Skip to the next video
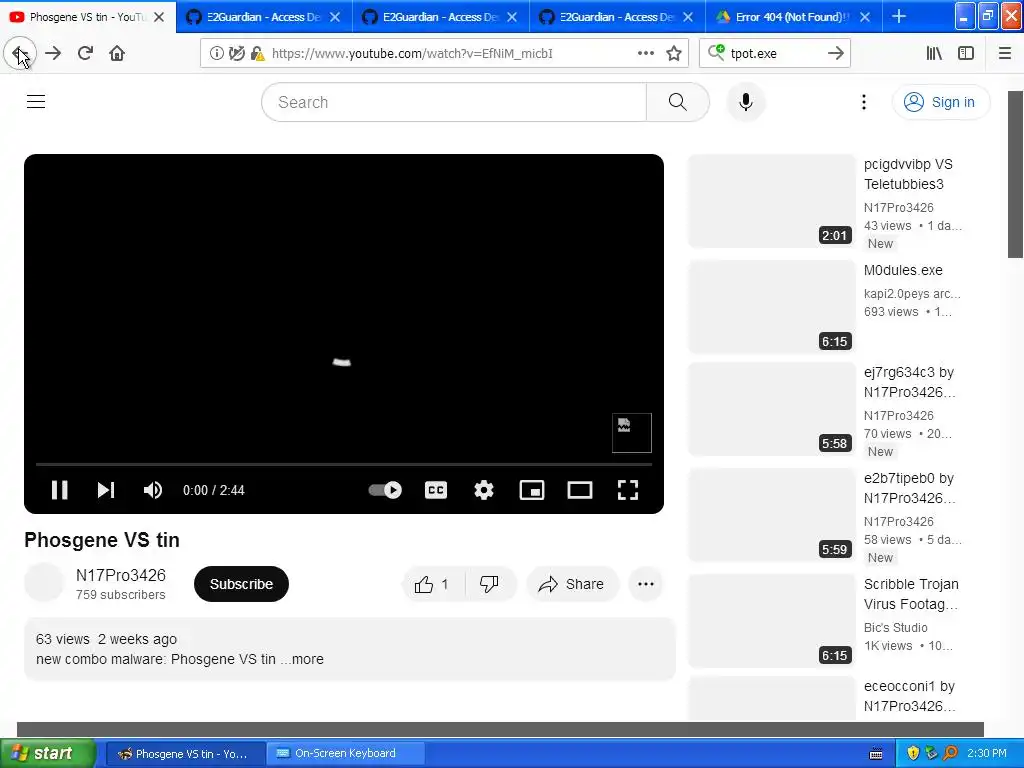Image resolution: width=1024 pixels, height=768 pixels. (x=106, y=490)
